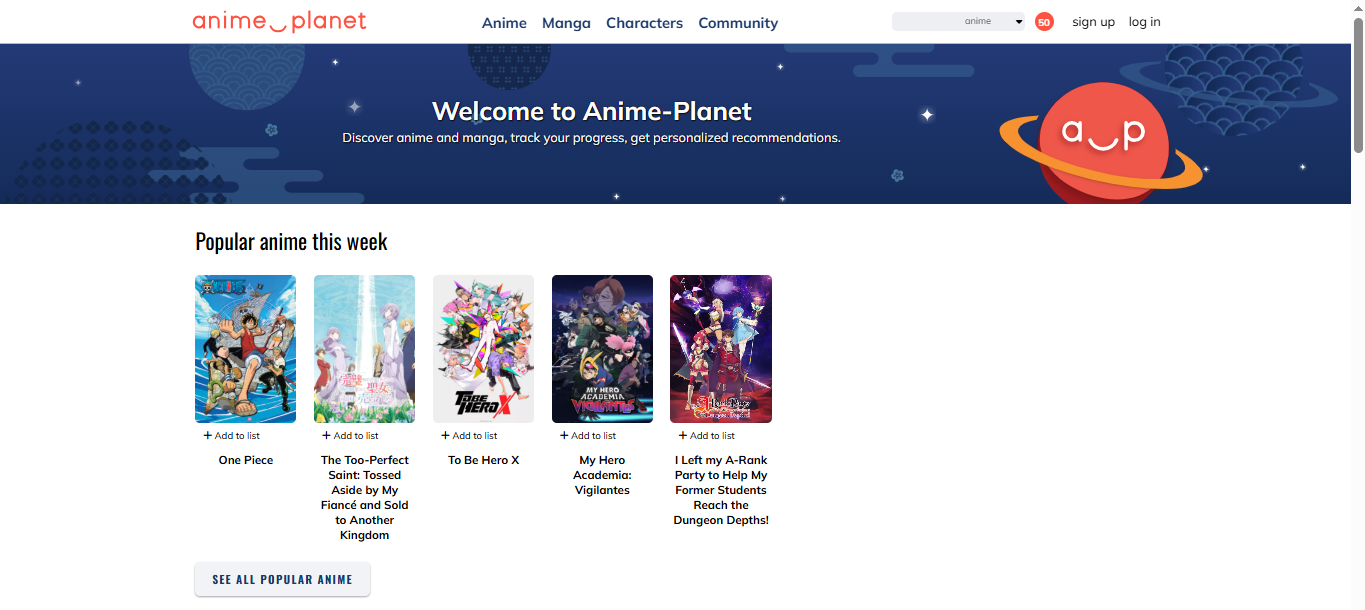Click the One Piece title link

coord(246,460)
